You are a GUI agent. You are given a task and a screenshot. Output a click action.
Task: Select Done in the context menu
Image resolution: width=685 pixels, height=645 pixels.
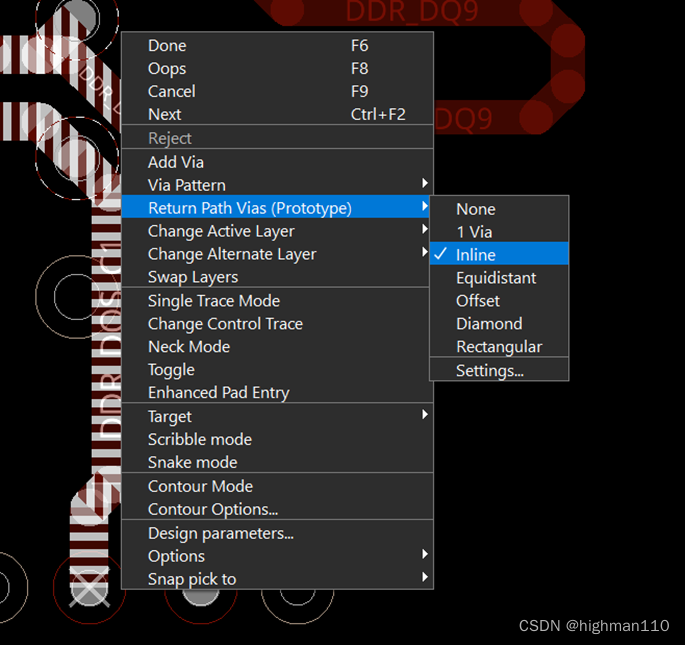167,46
